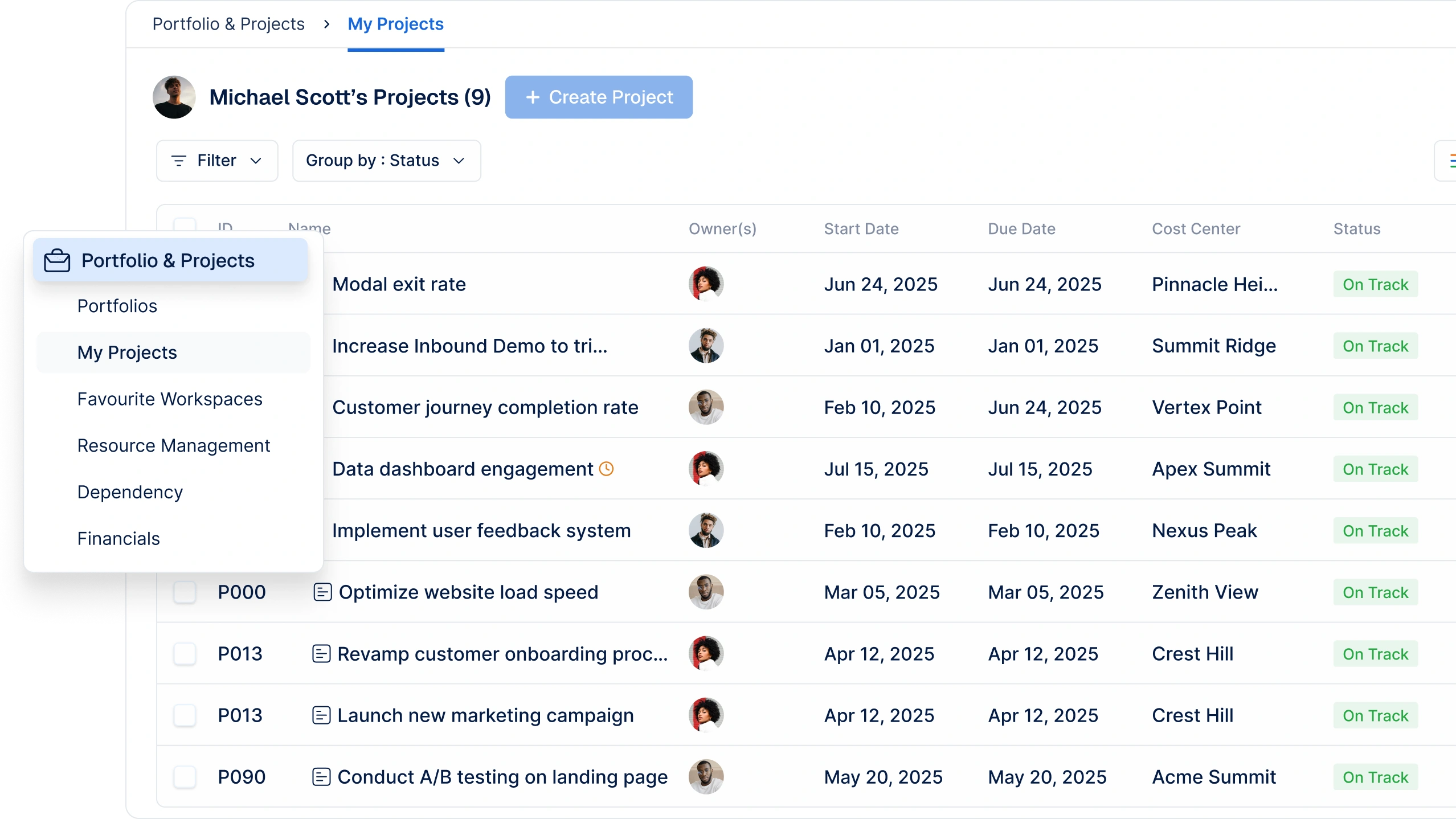Click the filter lines icon in Filter button
Viewport: 1456px width, 819px height.
[x=179, y=161]
